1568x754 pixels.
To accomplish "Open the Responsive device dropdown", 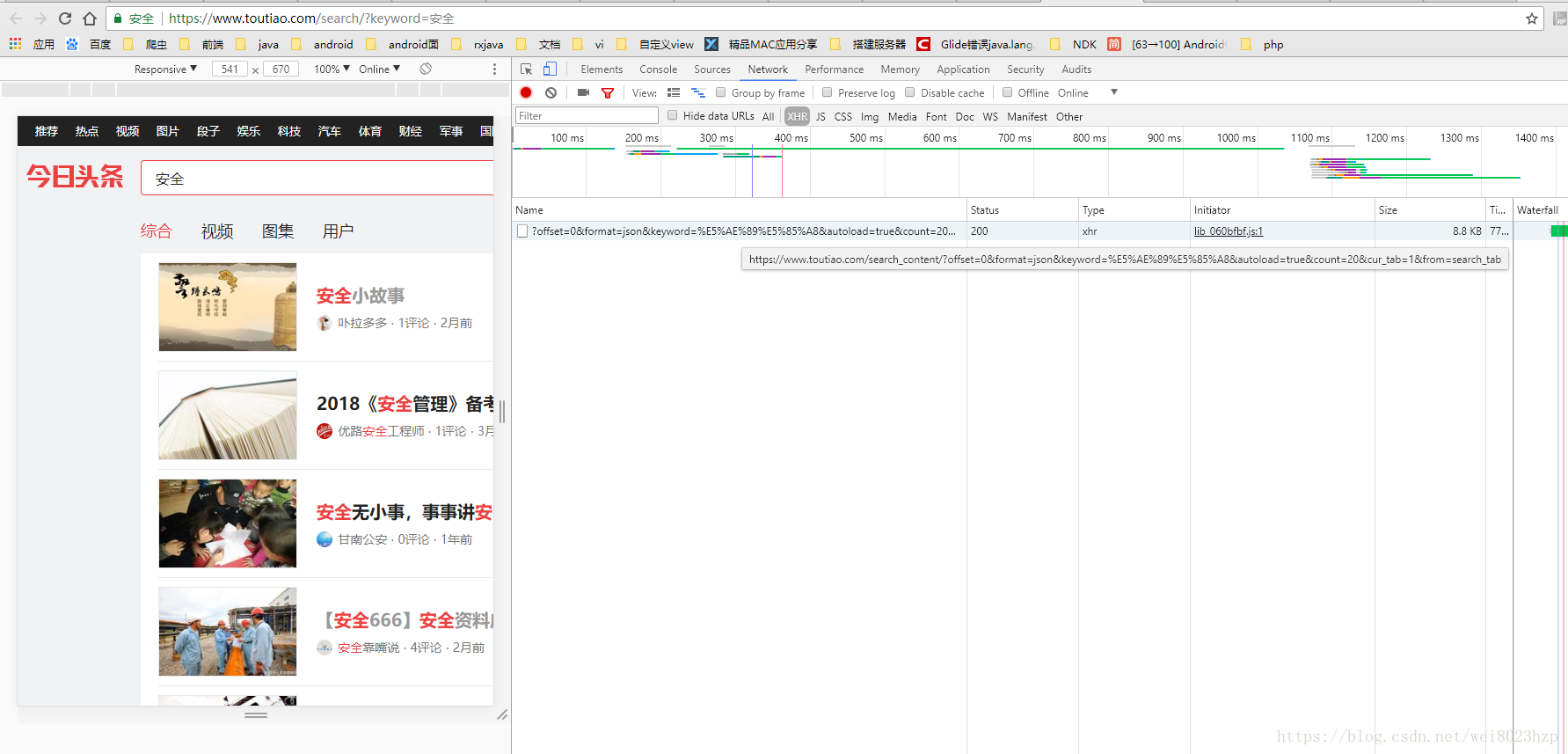I will tap(165, 69).
